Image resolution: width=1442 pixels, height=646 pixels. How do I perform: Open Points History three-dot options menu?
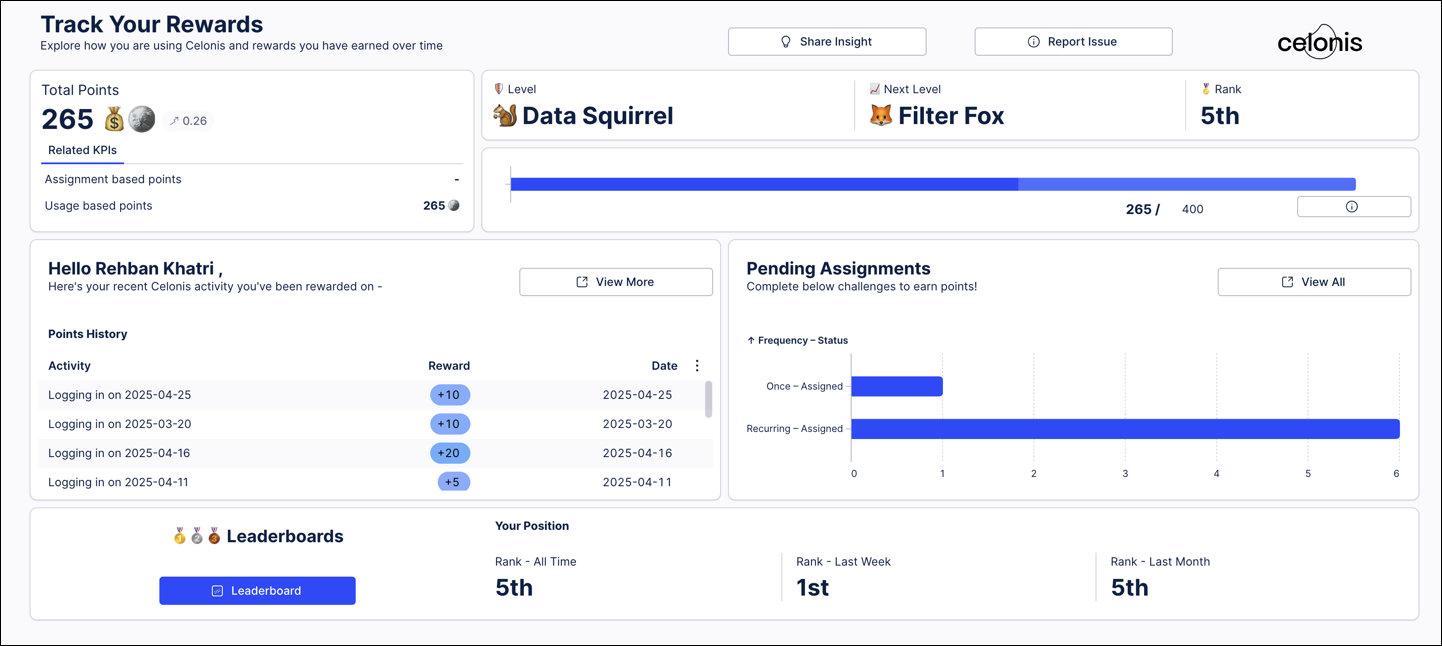click(697, 366)
